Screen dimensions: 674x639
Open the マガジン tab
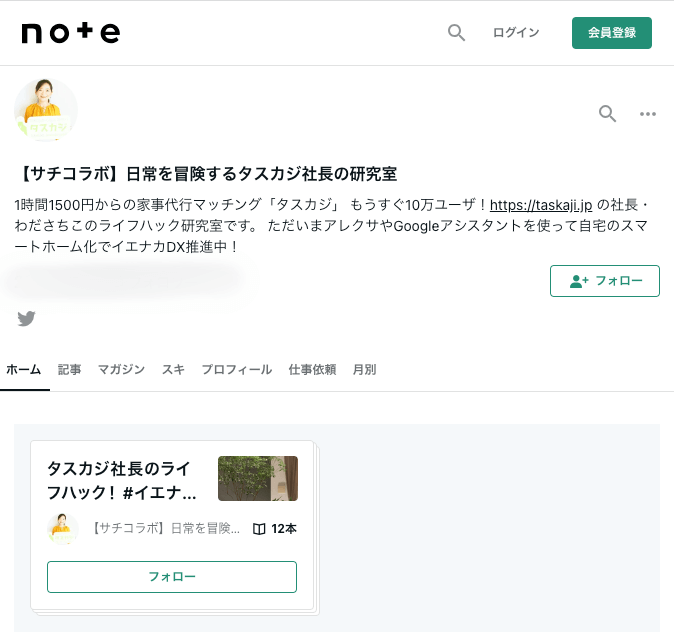click(121, 369)
